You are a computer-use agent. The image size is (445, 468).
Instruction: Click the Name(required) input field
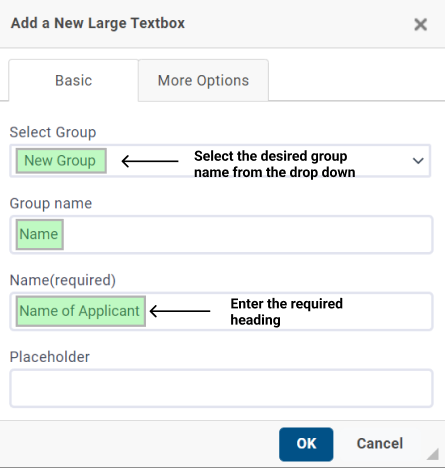tap(221, 311)
